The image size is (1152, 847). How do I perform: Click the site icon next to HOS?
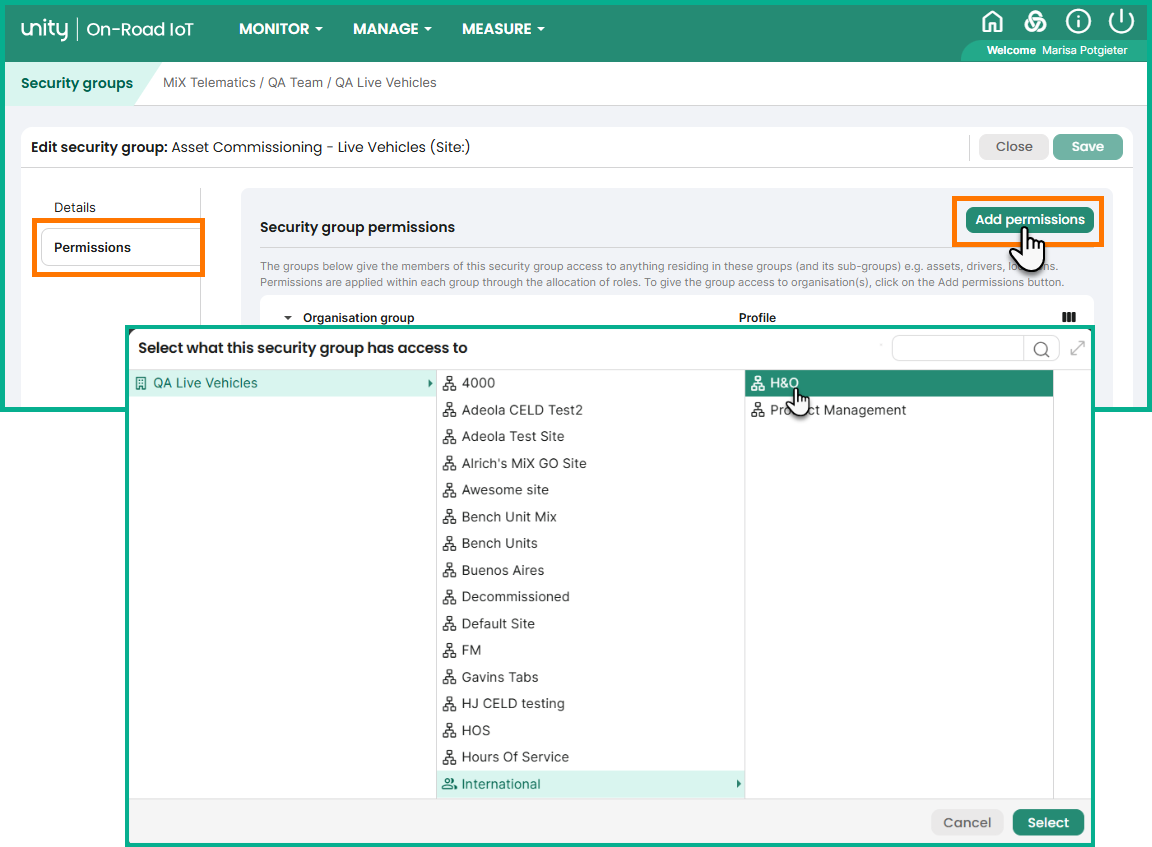(x=450, y=730)
